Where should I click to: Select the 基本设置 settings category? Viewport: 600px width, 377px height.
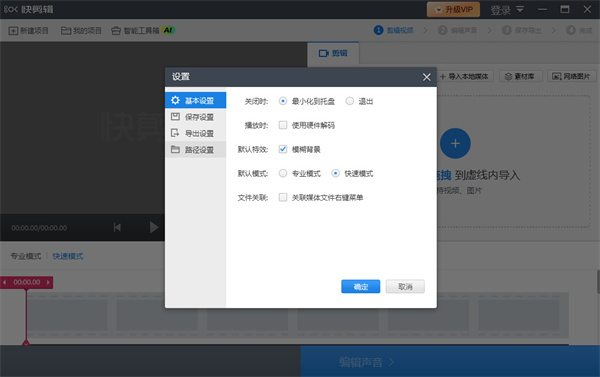pyautogui.click(x=196, y=100)
